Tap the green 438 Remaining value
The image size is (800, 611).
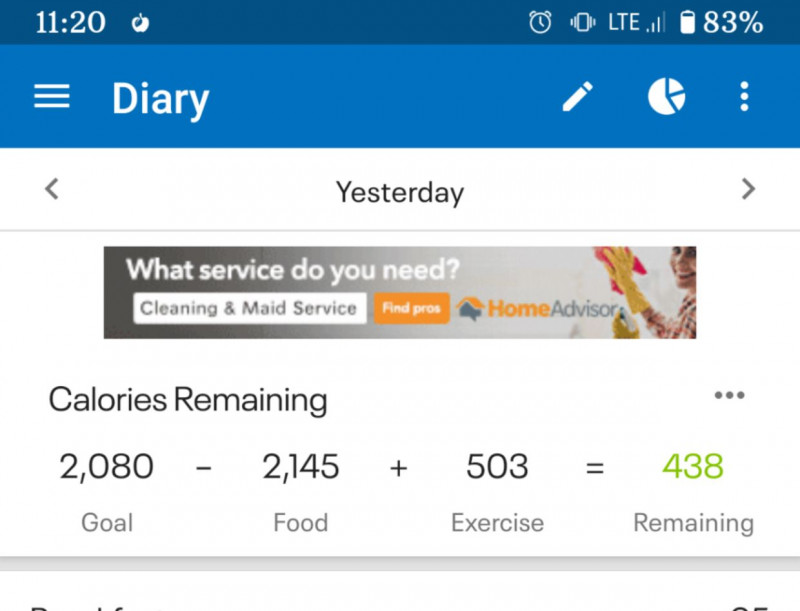pyautogui.click(x=692, y=466)
